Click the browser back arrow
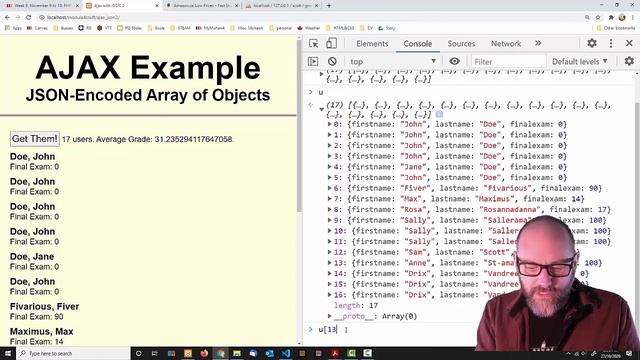Viewport: 640px width, 360px height. [7, 17]
